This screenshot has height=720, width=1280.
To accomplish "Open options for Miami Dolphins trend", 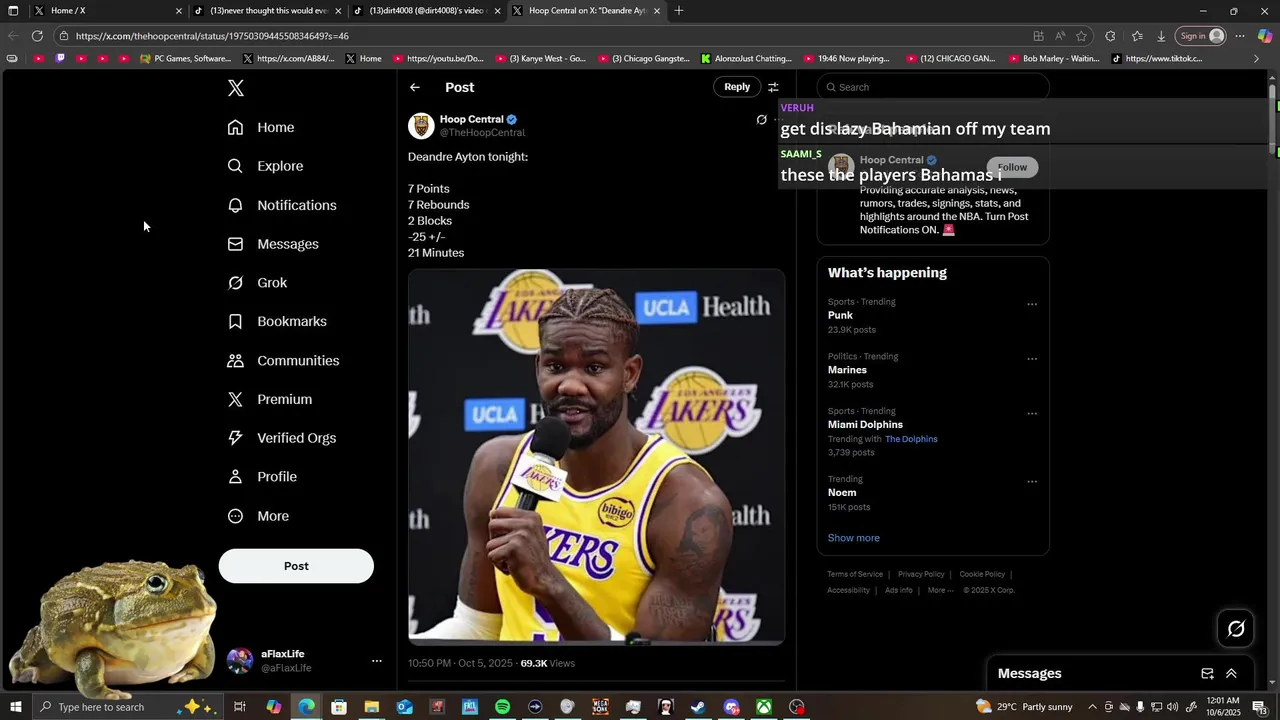I will pyautogui.click(x=1032, y=414).
